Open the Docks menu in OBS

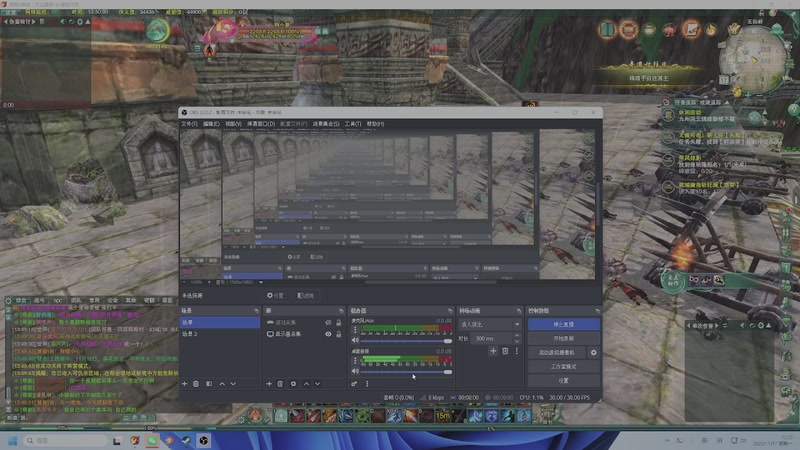261,124
